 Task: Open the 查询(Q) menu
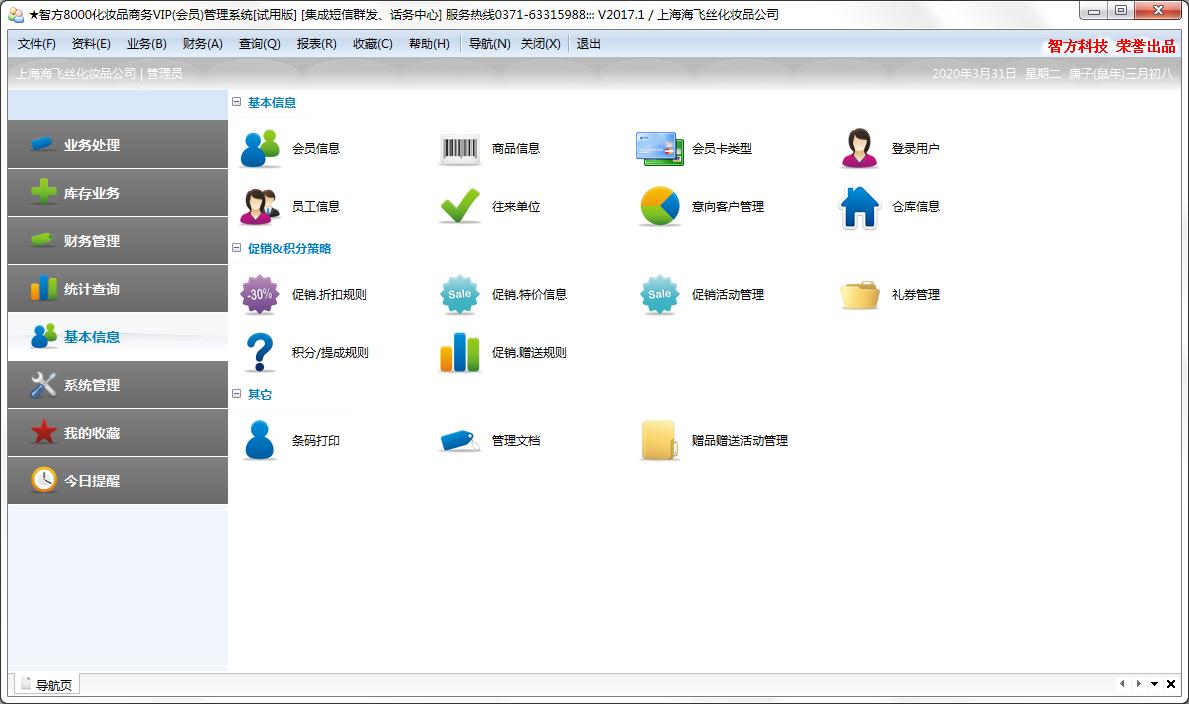pyautogui.click(x=259, y=44)
